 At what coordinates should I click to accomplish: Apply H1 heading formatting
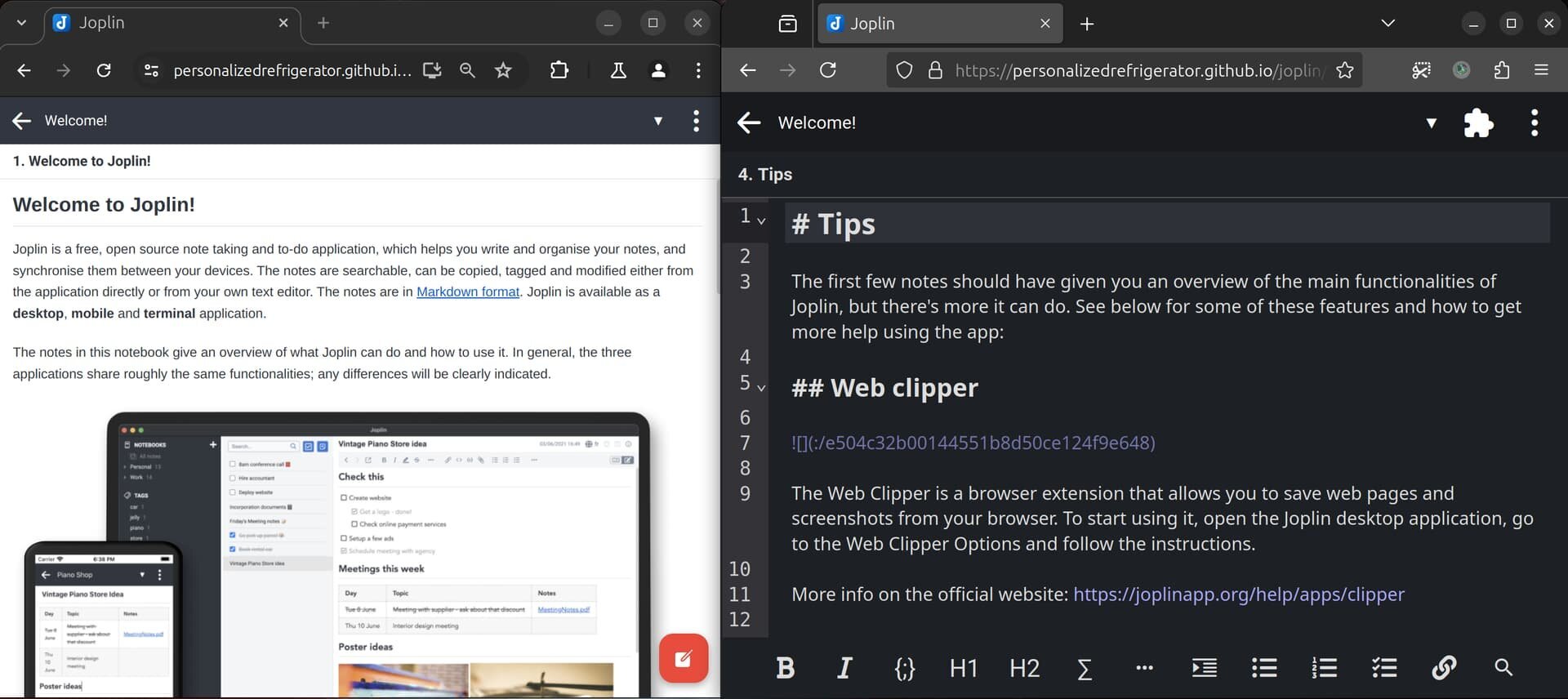tap(964, 668)
